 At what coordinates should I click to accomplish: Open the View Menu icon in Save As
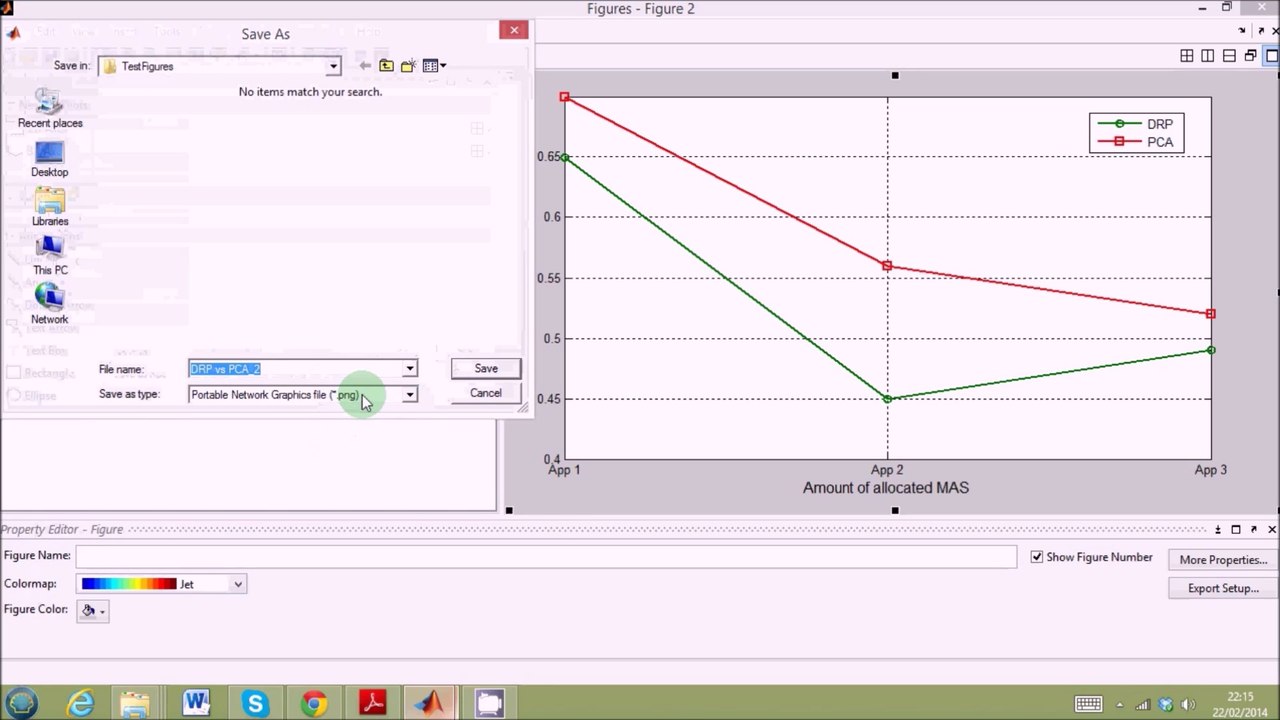pos(434,66)
